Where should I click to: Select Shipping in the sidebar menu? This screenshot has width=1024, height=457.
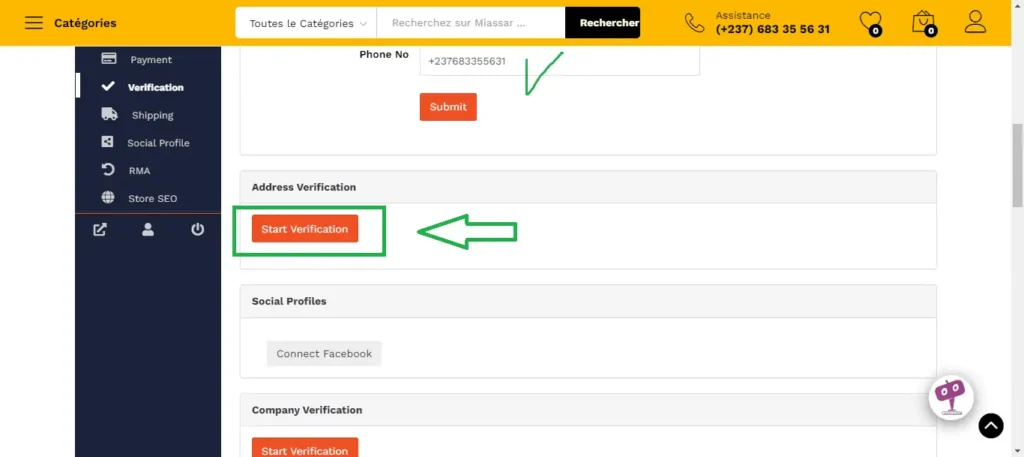point(152,115)
